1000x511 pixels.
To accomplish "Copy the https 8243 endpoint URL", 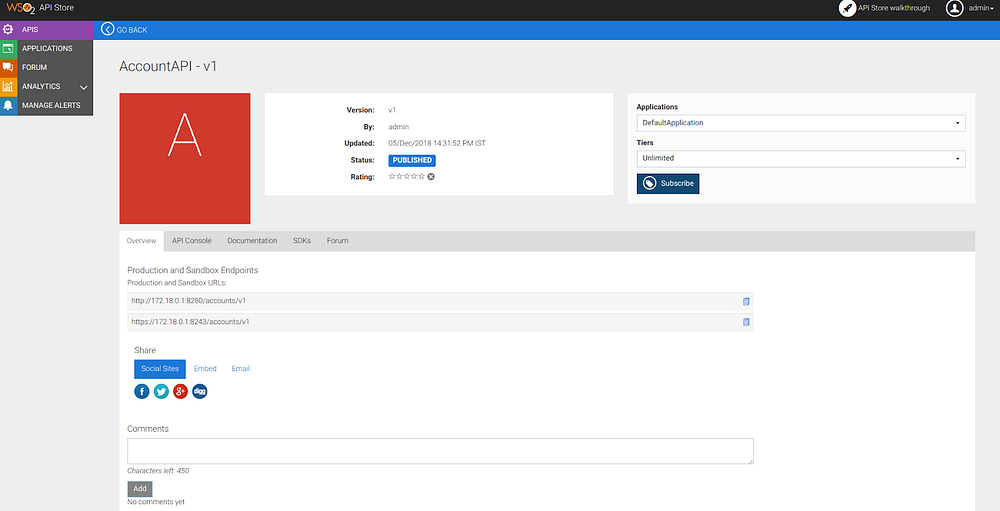I will click(746, 322).
